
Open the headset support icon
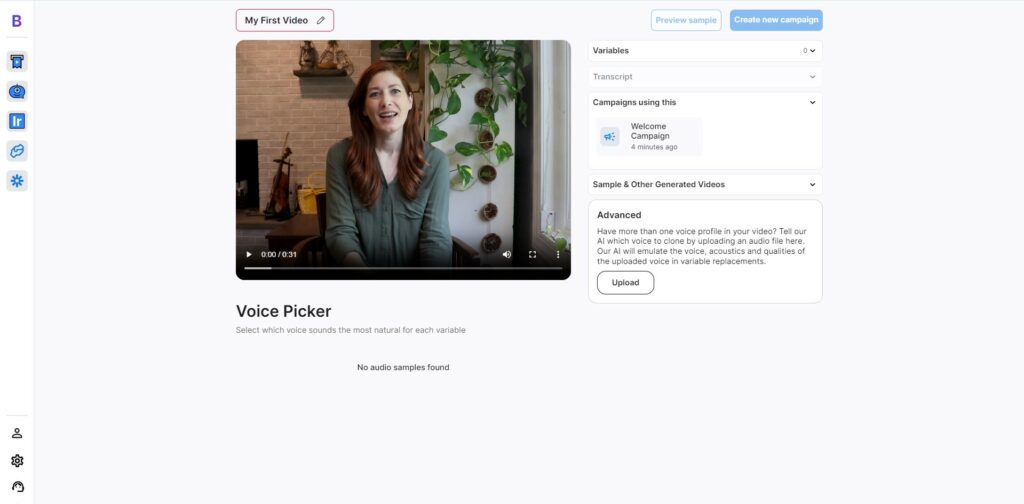17,486
